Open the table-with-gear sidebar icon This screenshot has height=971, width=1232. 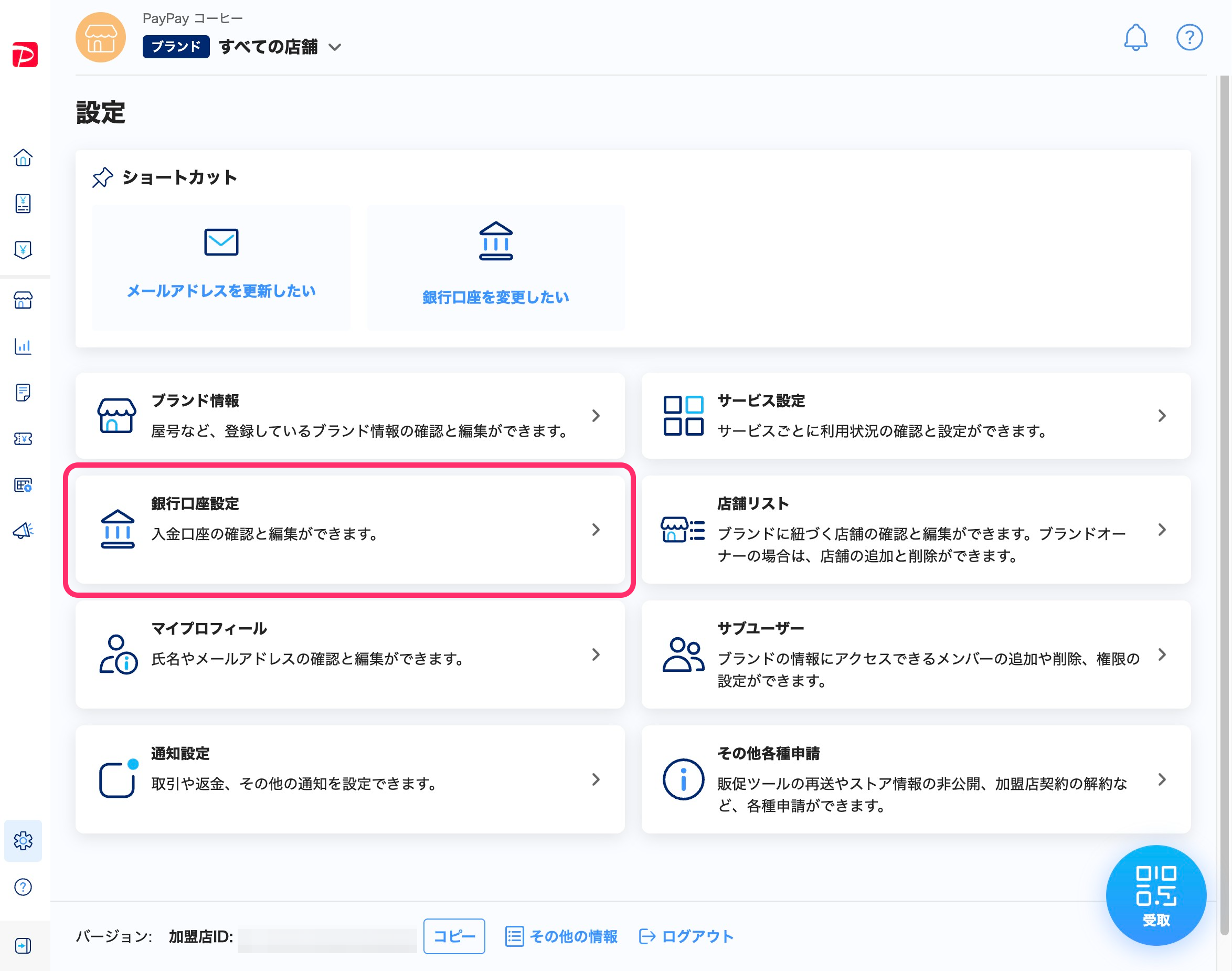(23, 484)
